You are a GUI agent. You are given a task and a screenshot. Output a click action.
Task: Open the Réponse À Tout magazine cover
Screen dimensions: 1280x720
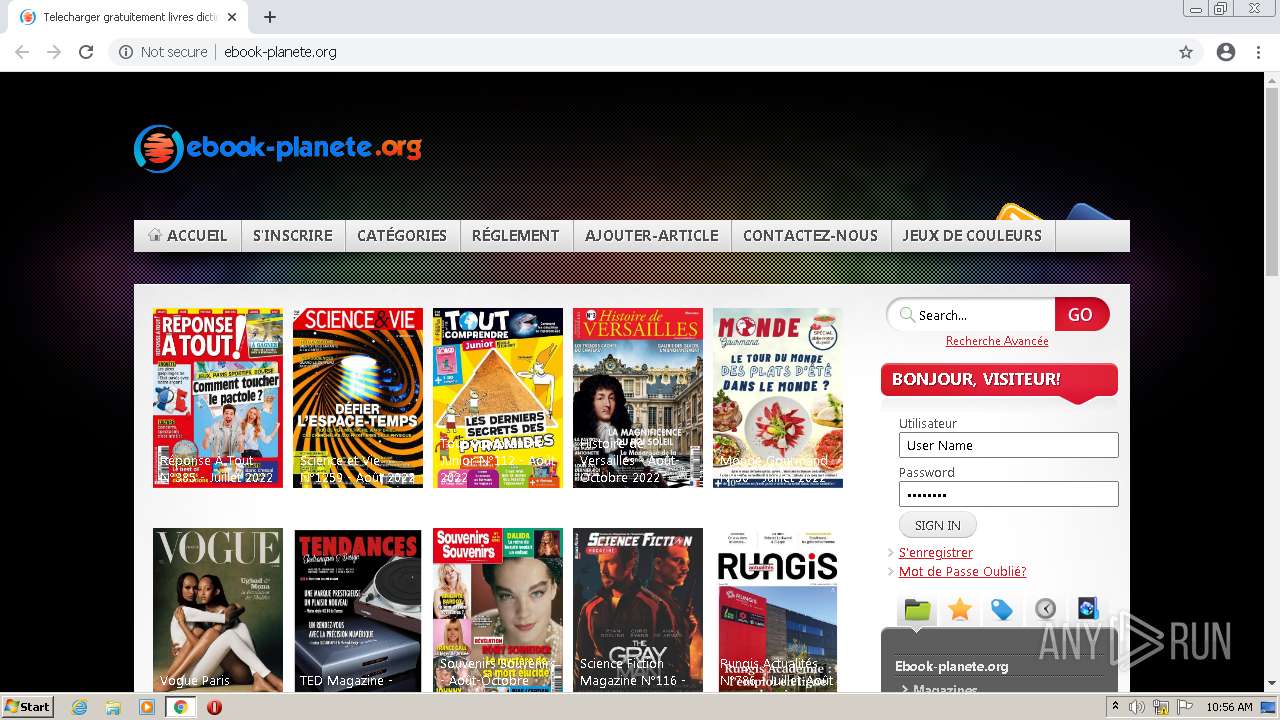[218, 398]
